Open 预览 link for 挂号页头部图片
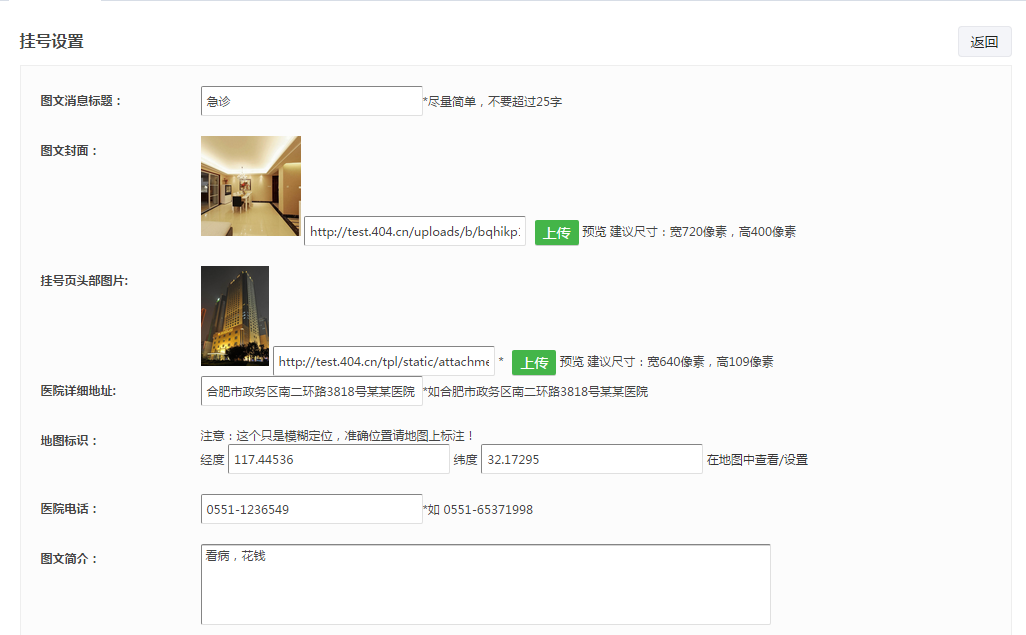Image resolution: width=1026 pixels, height=635 pixels. pos(572,362)
